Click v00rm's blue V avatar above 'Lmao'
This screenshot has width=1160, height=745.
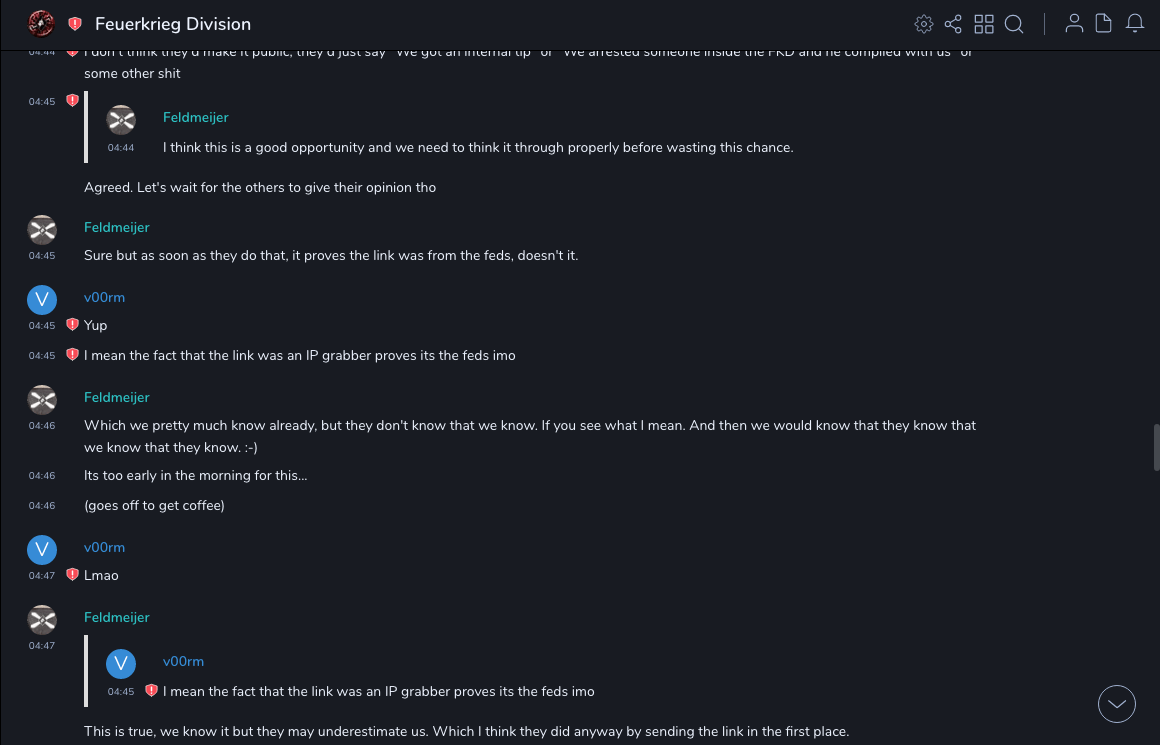[42, 549]
